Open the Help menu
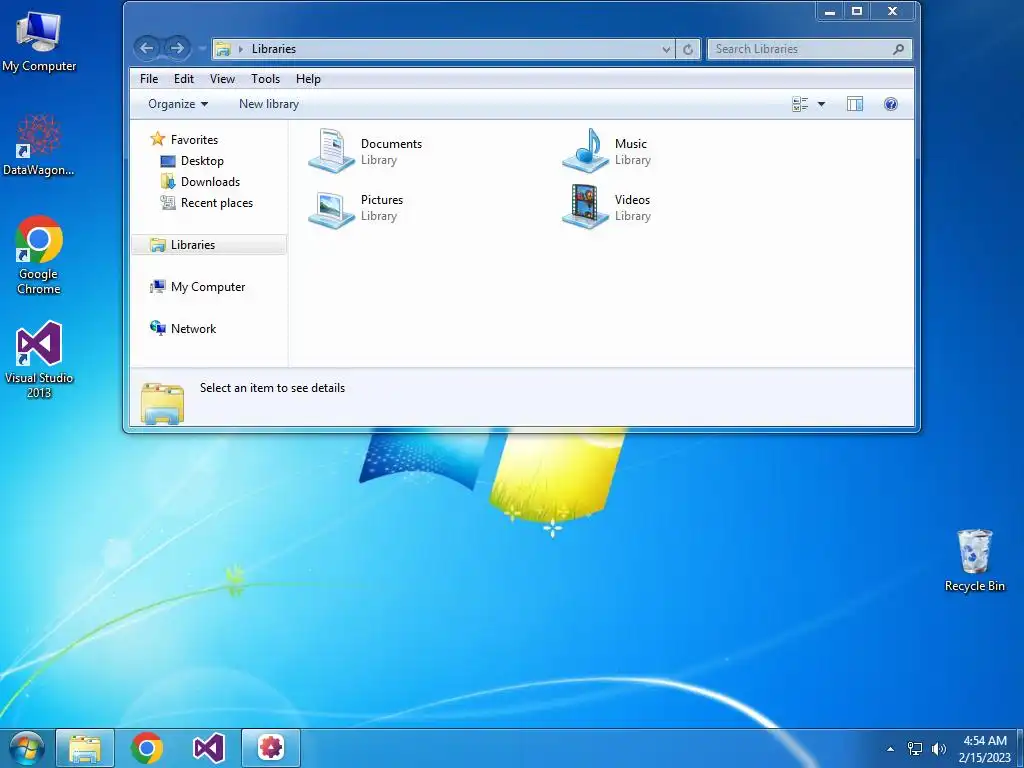The width and height of the screenshot is (1024, 768). 308,79
